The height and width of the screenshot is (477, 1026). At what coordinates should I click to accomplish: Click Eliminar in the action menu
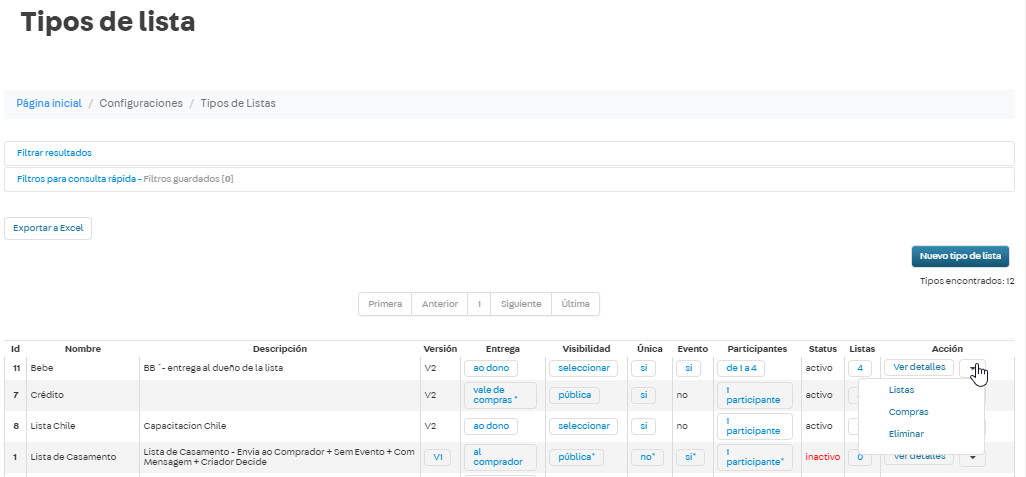pos(906,434)
